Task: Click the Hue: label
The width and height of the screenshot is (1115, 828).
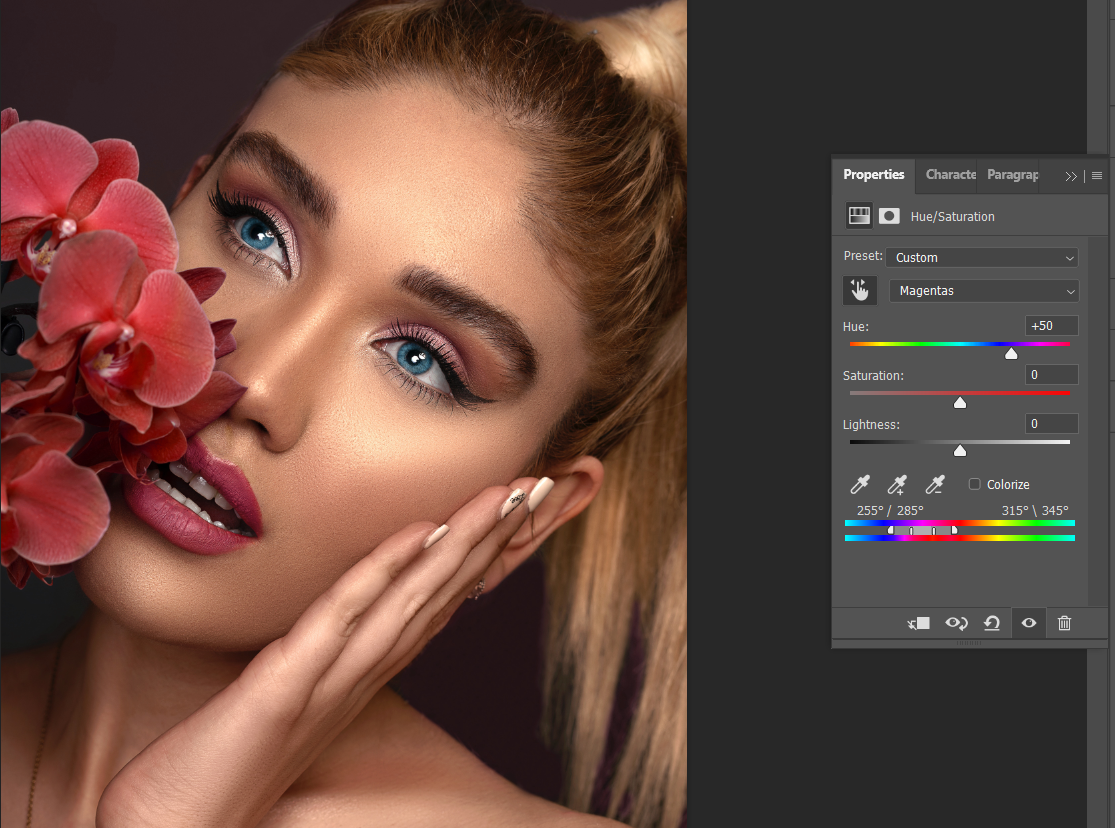Action: pos(855,327)
